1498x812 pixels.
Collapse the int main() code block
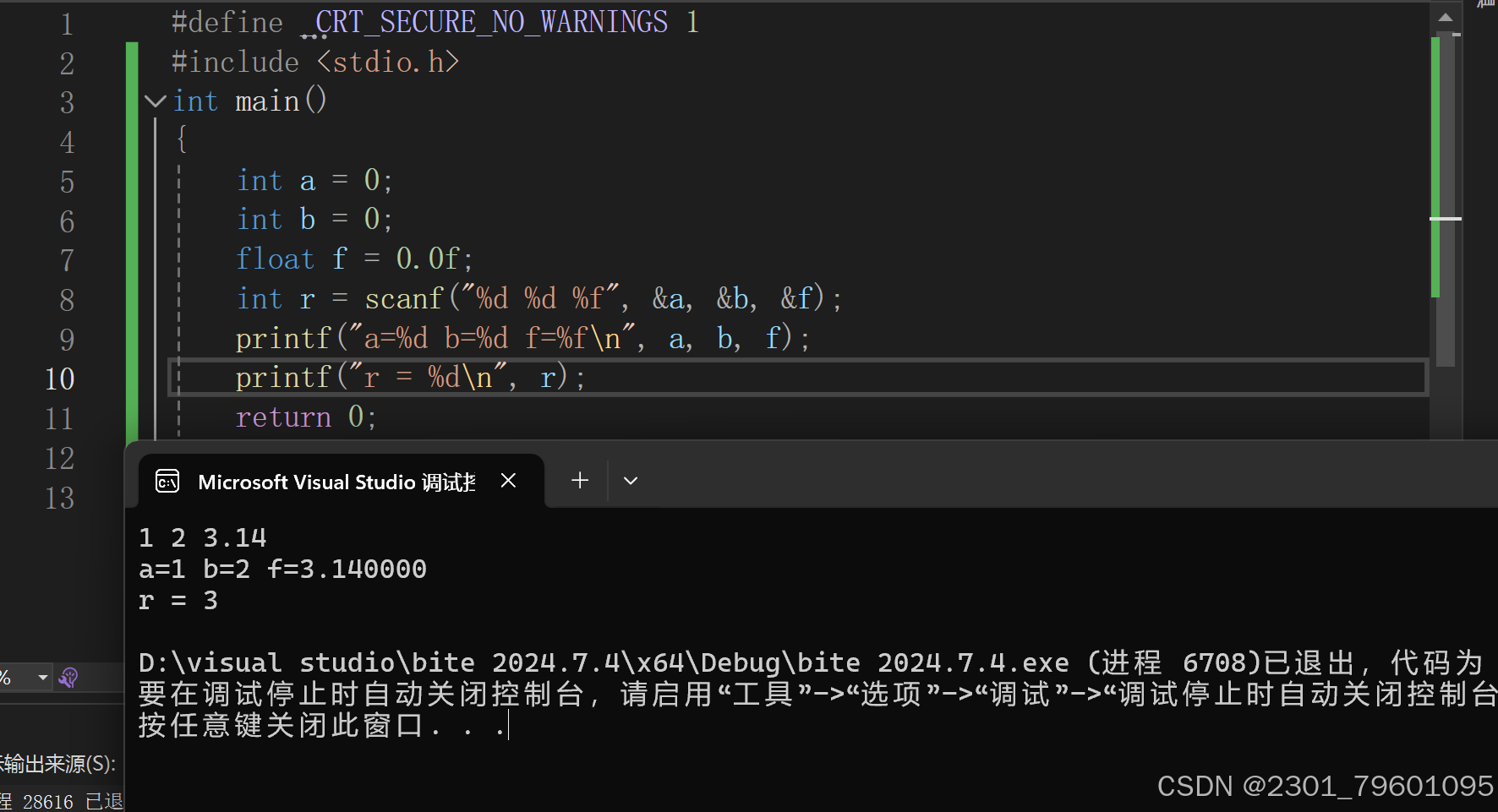(x=155, y=101)
